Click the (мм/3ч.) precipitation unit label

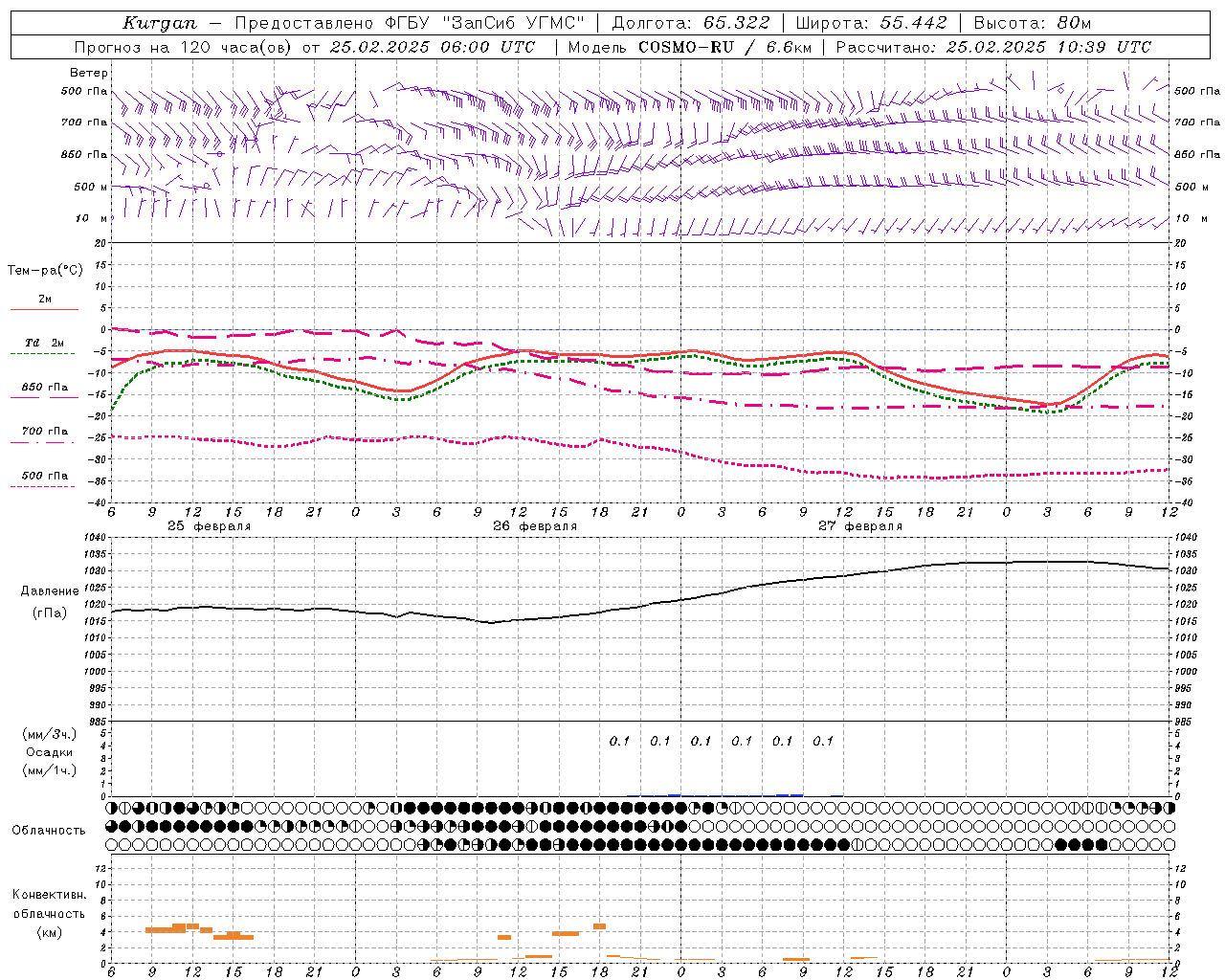click(x=50, y=734)
